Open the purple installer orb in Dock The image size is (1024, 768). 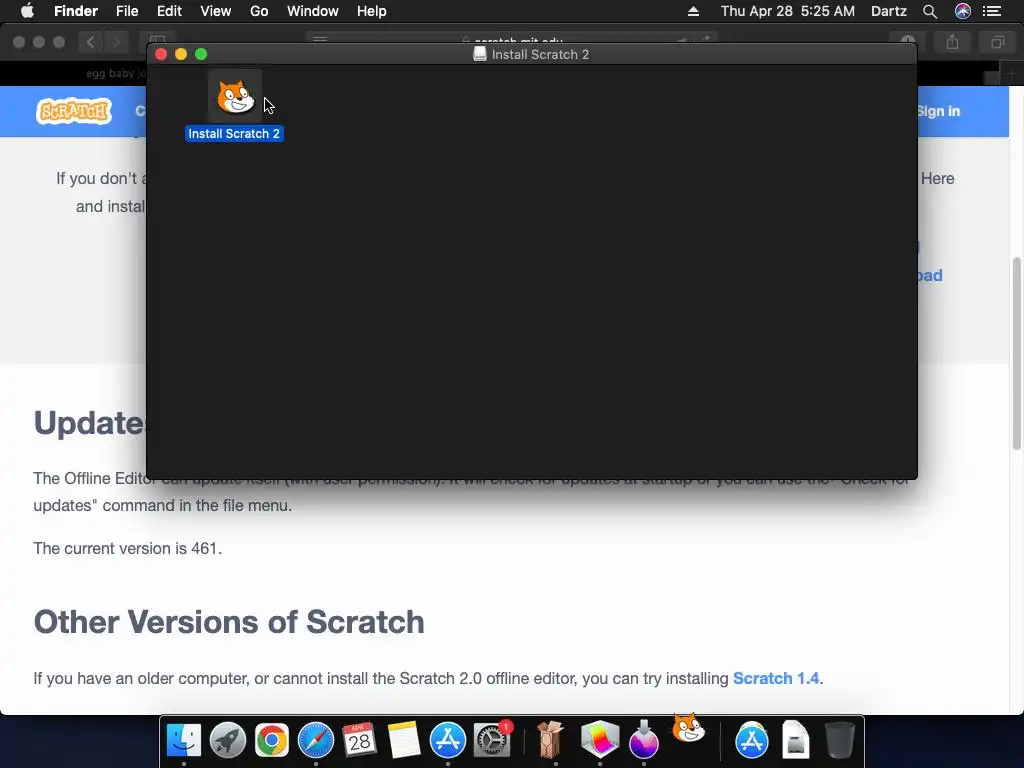[x=644, y=740]
